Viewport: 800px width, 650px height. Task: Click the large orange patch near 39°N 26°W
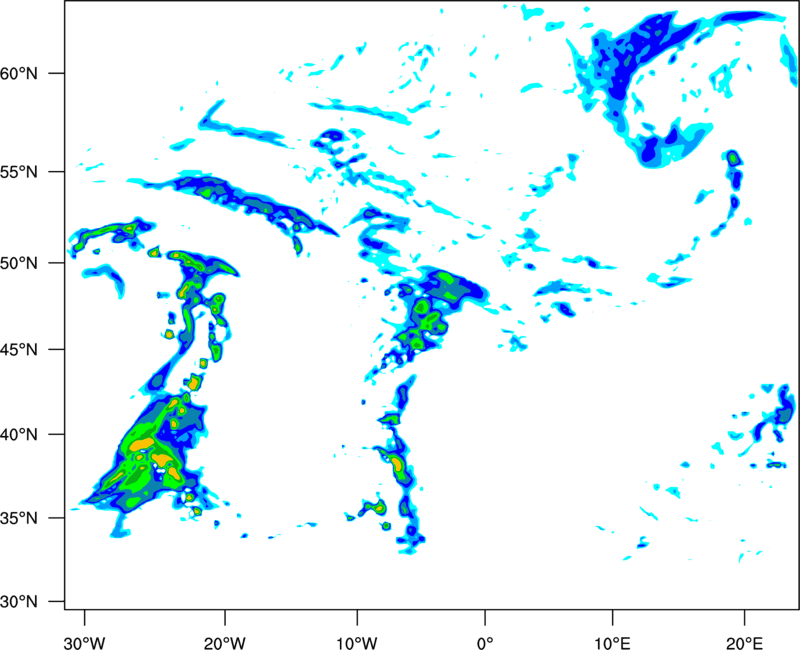(x=142, y=444)
